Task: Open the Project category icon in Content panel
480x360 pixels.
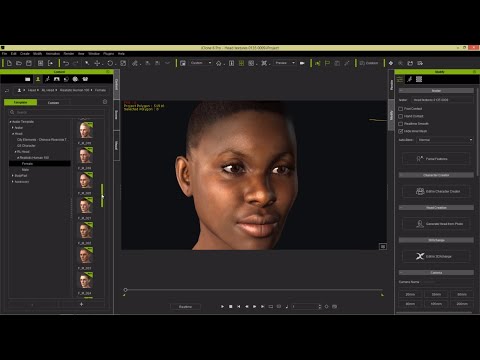Action: coord(28,79)
